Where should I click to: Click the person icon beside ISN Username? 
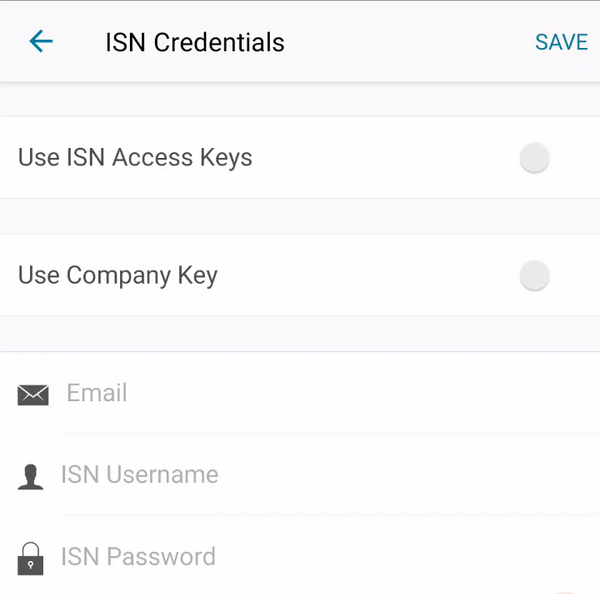[x=32, y=476]
